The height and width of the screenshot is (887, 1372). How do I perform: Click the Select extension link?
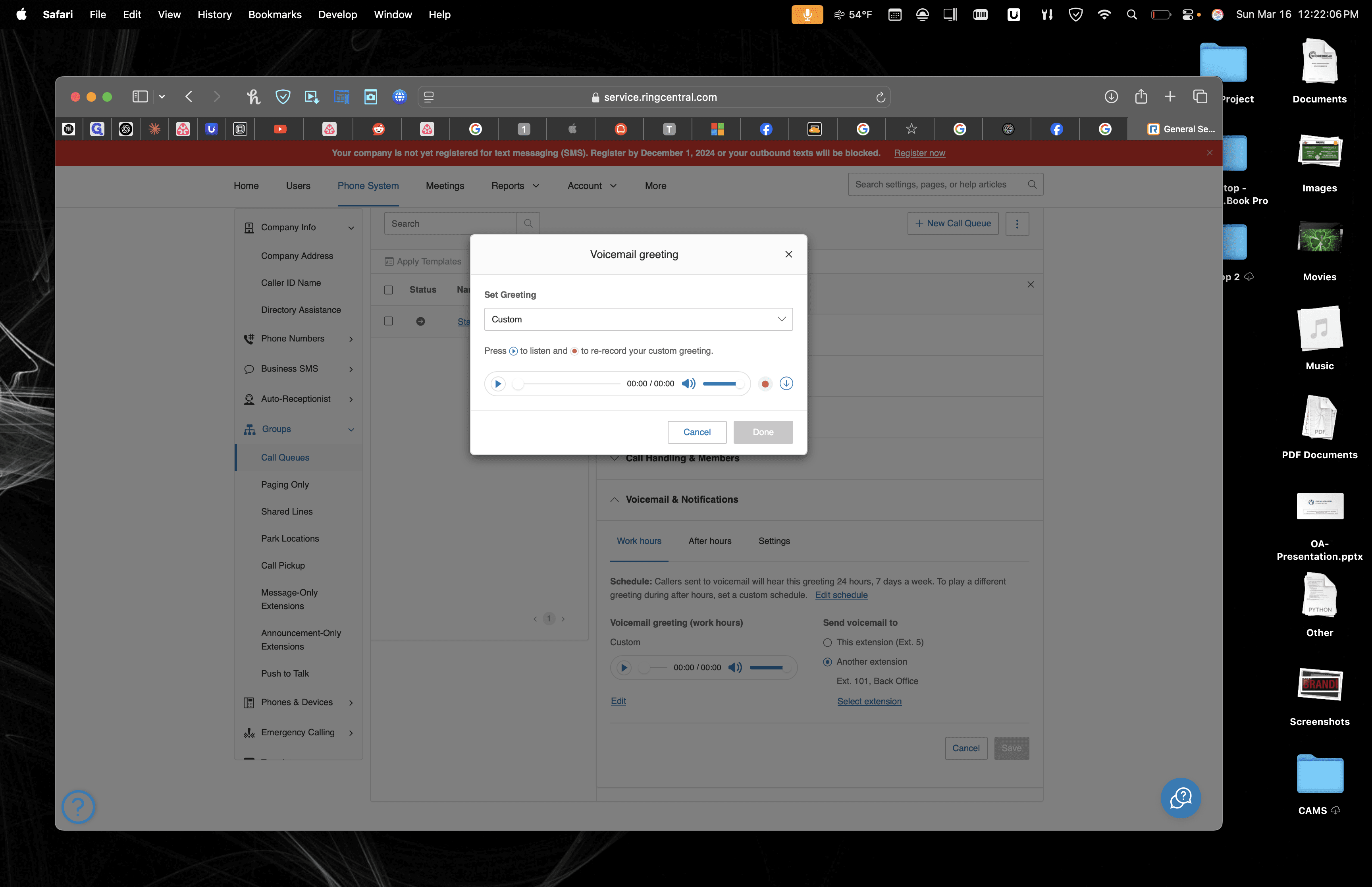[x=869, y=702]
